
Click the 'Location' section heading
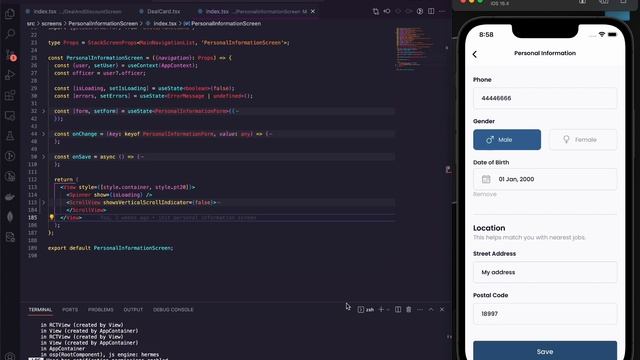pyautogui.click(x=489, y=228)
